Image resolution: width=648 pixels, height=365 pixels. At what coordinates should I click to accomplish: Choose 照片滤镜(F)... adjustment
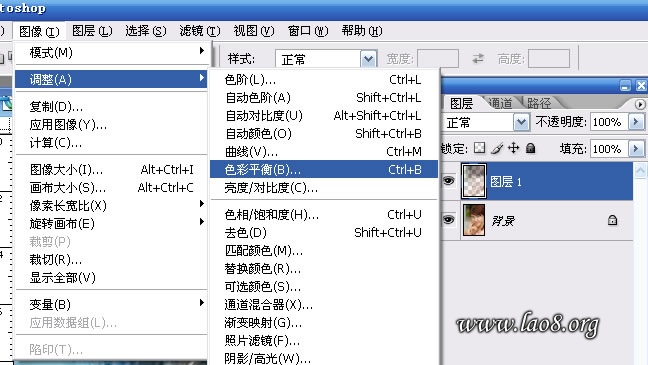click(324, 341)
